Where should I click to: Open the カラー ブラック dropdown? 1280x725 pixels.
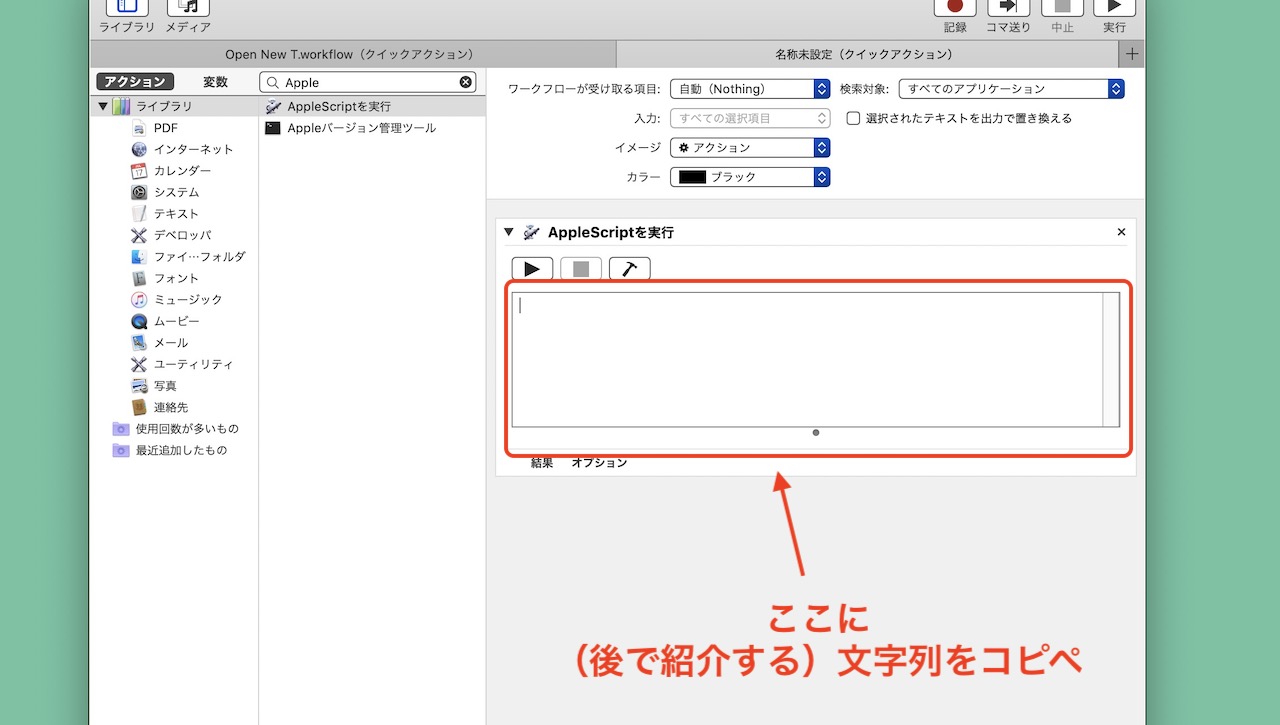[x=750, y=177]
